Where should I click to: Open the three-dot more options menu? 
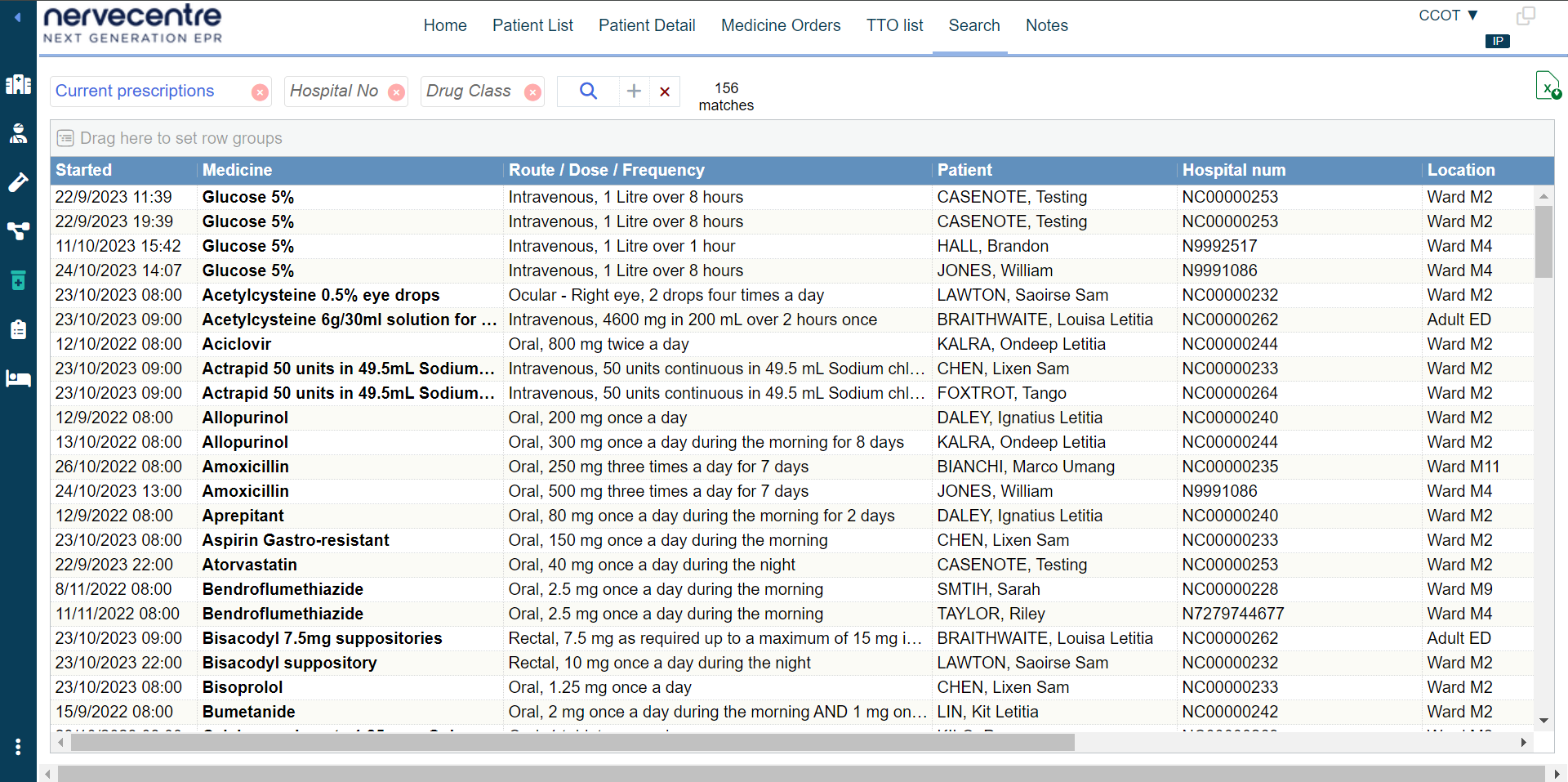point(18,747)
